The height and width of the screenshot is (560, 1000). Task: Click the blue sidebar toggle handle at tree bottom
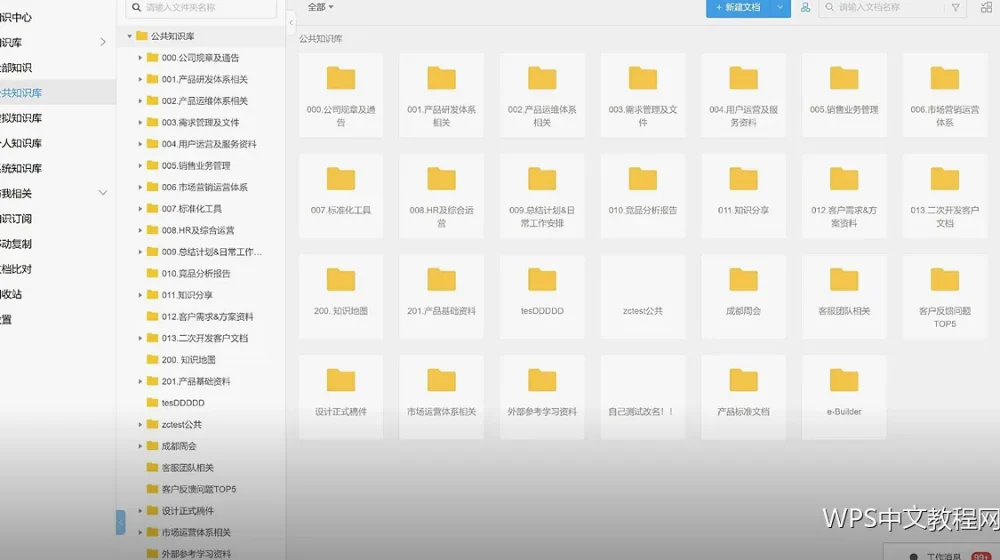[121, 522]
